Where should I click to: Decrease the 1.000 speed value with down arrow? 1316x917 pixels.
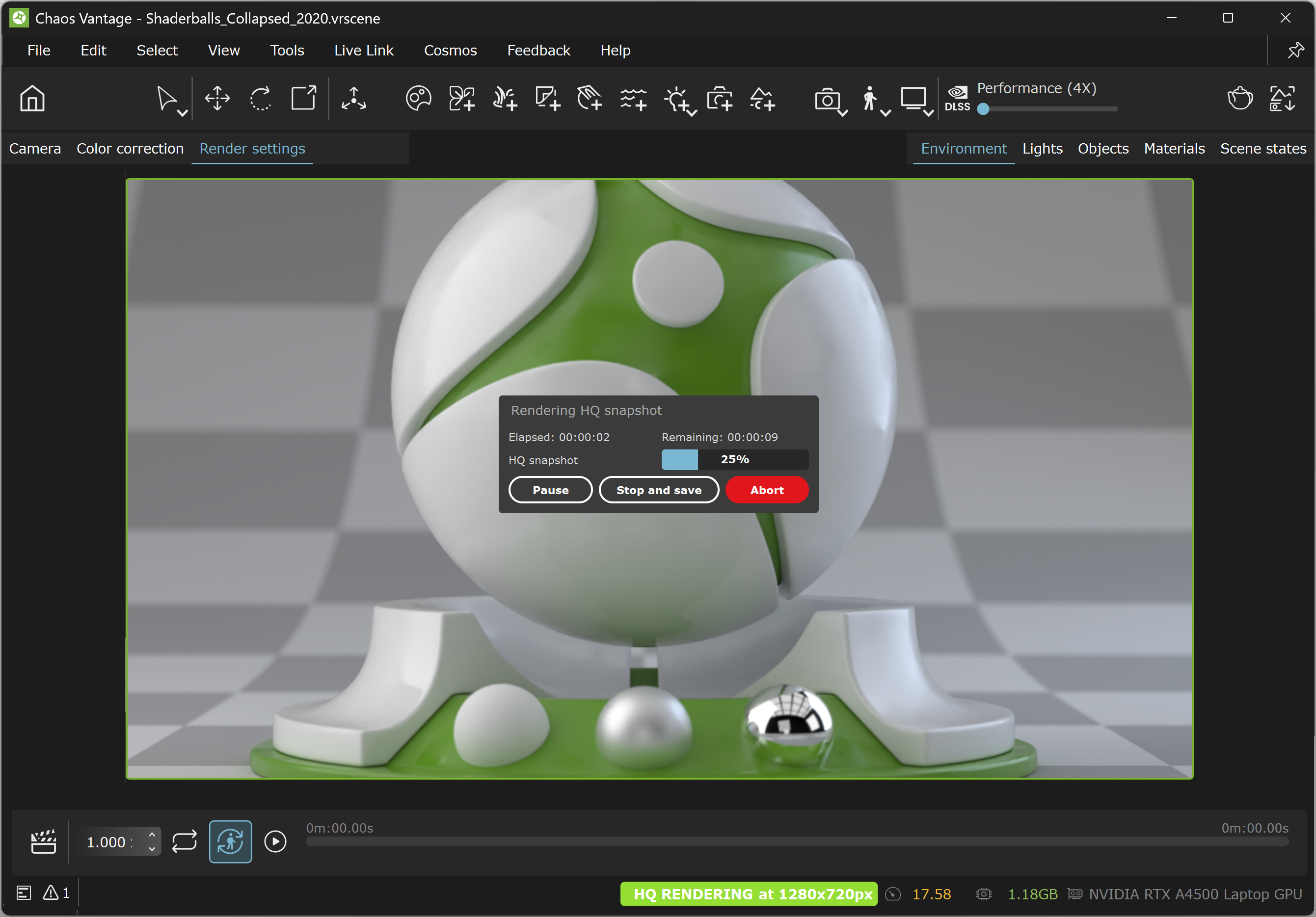point(152,849)
